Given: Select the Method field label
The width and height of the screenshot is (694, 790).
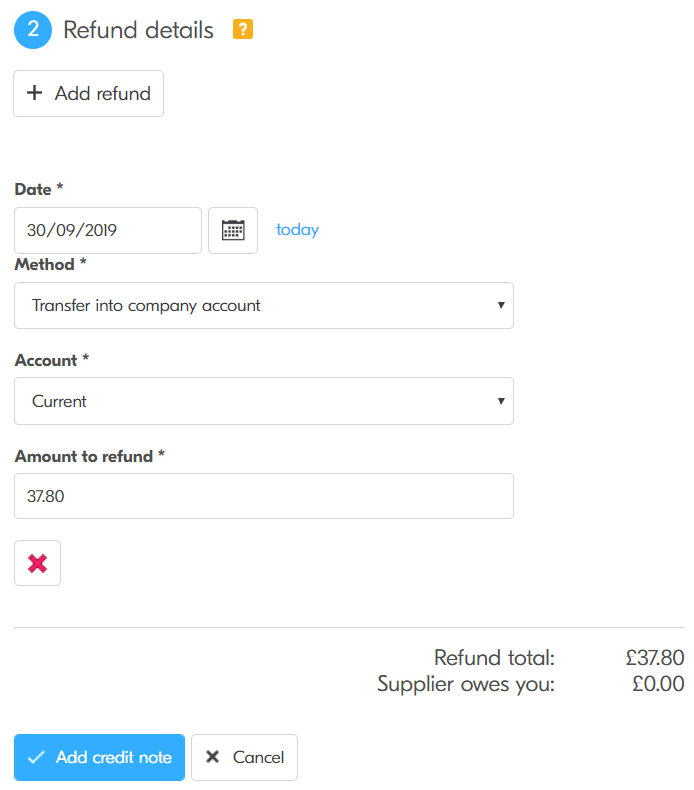Looking at the screenshot, I should click(x=50, y=265).
